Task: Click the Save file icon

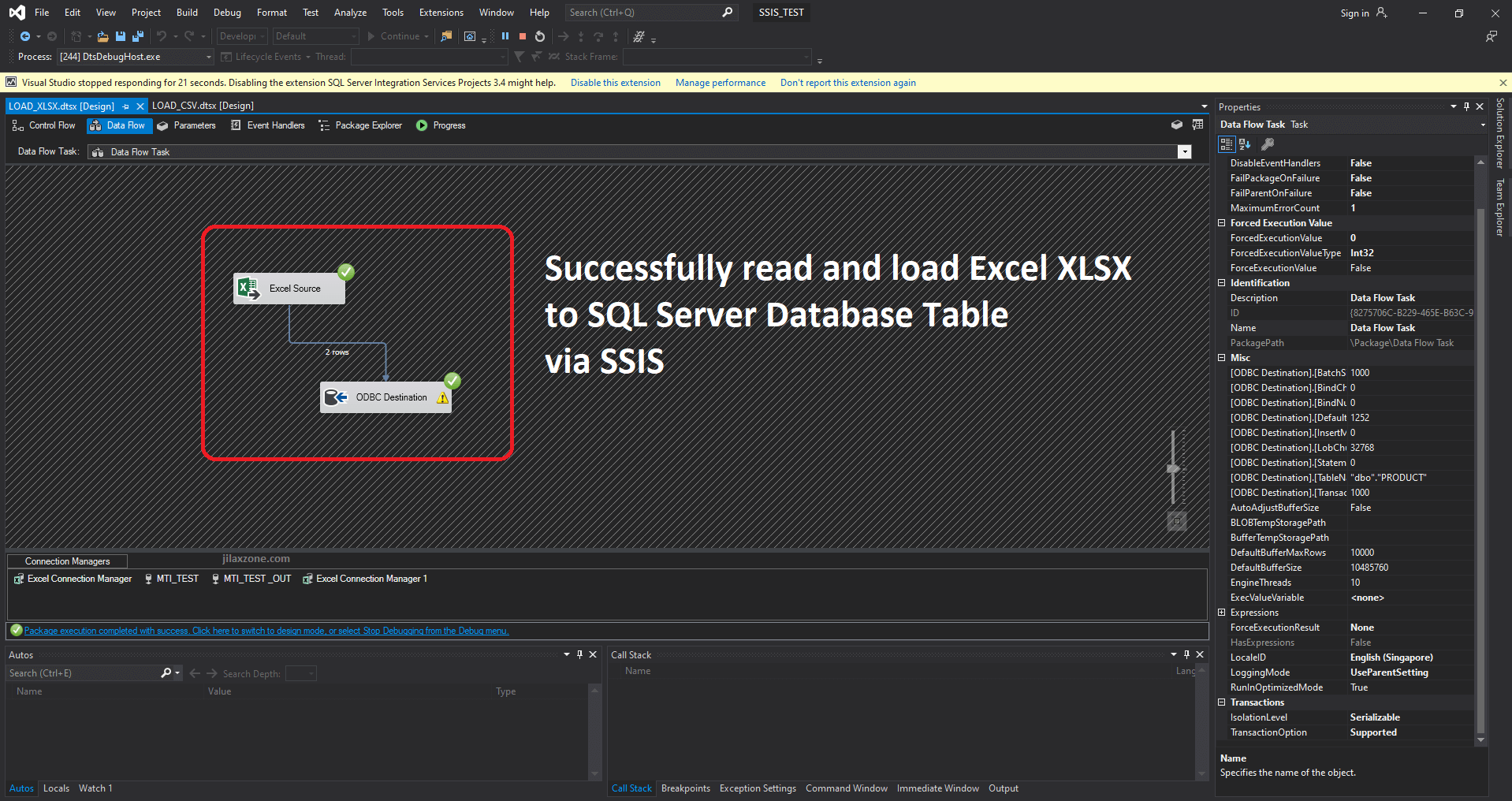Action: coord(121,36)
